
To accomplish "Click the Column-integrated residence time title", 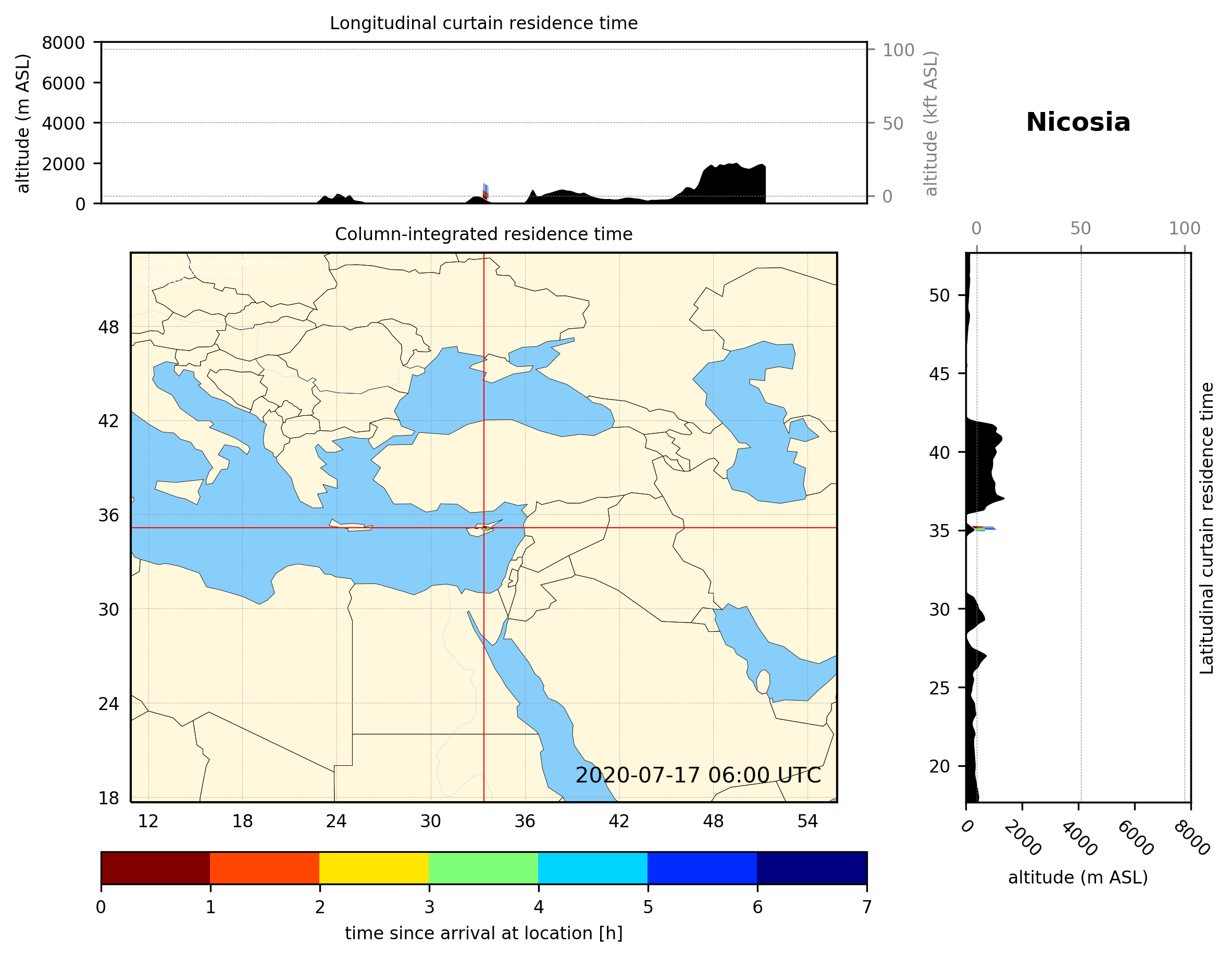I will pyautogui.click(x=483, y=234).
